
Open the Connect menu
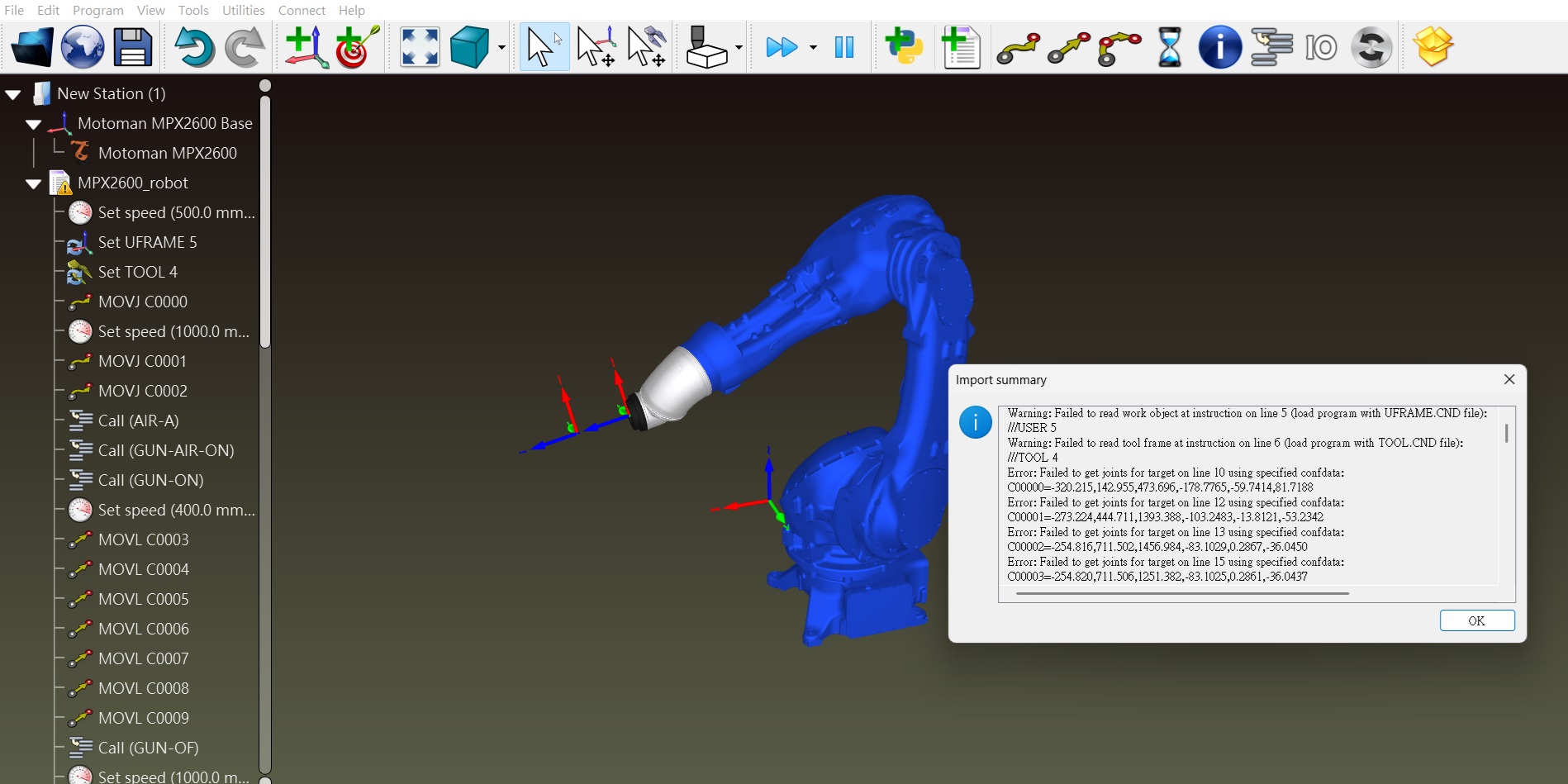pyautogui.click(x=302, y=10)
